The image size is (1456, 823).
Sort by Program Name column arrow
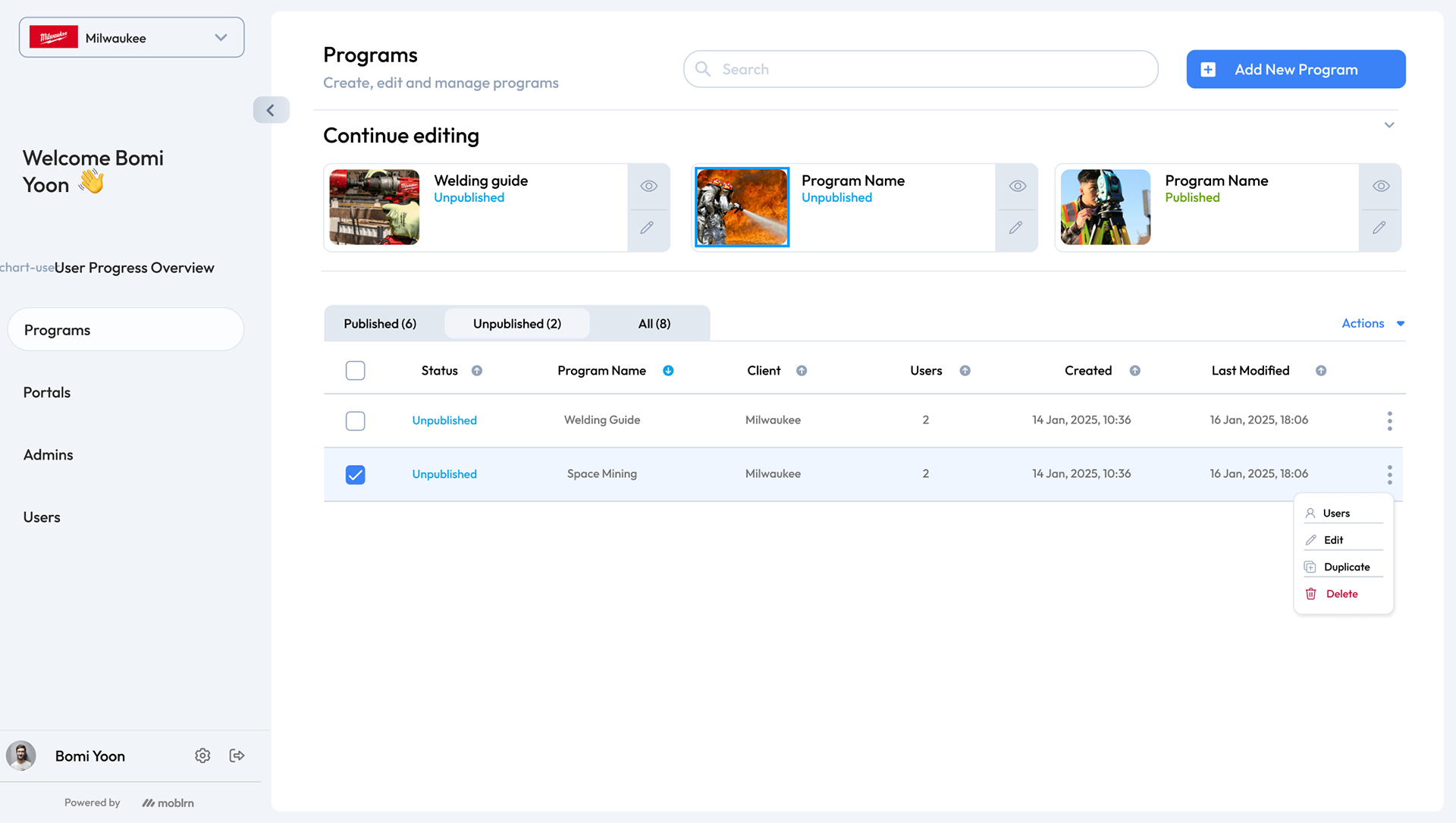point(668,371)
